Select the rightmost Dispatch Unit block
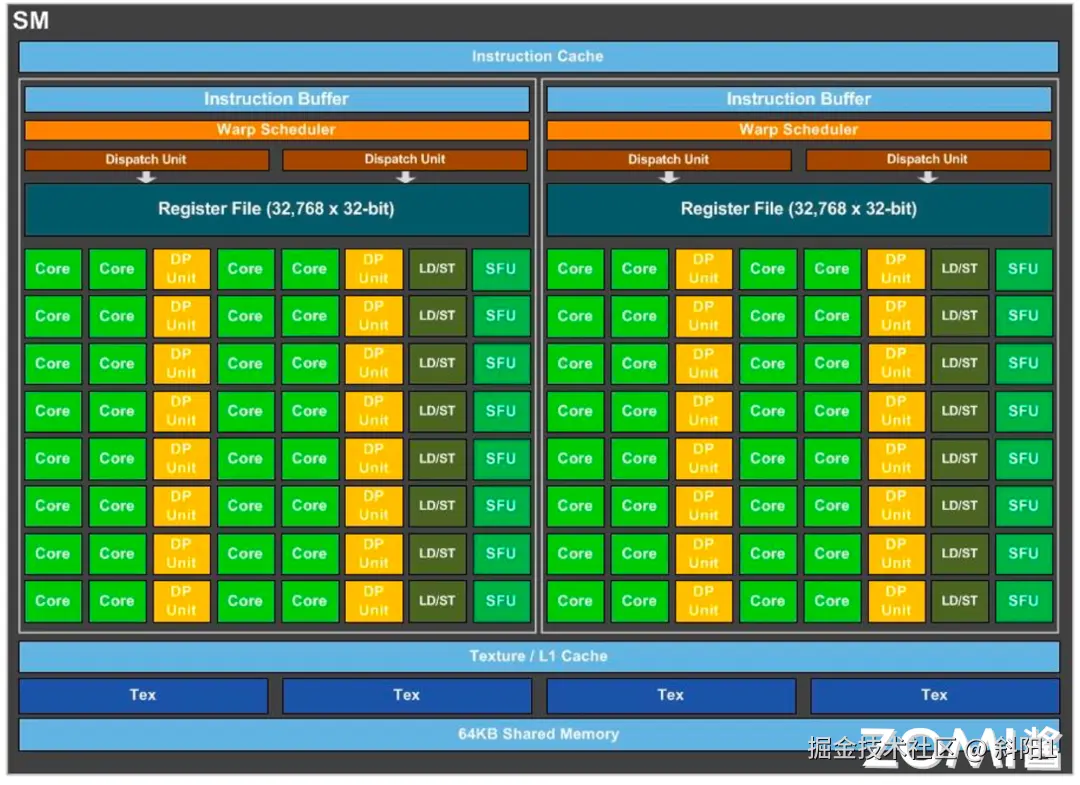Screen dimensions: 1080x785 click(x=928, y=160)
